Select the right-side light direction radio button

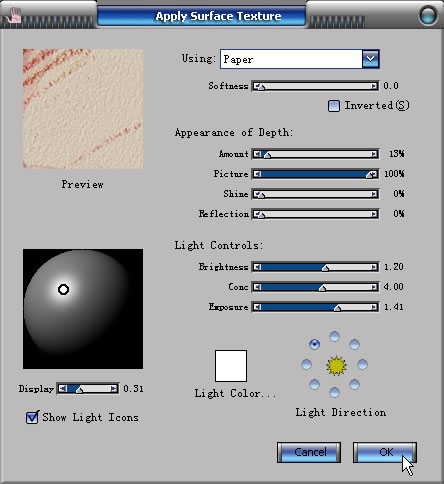[362, 364]
